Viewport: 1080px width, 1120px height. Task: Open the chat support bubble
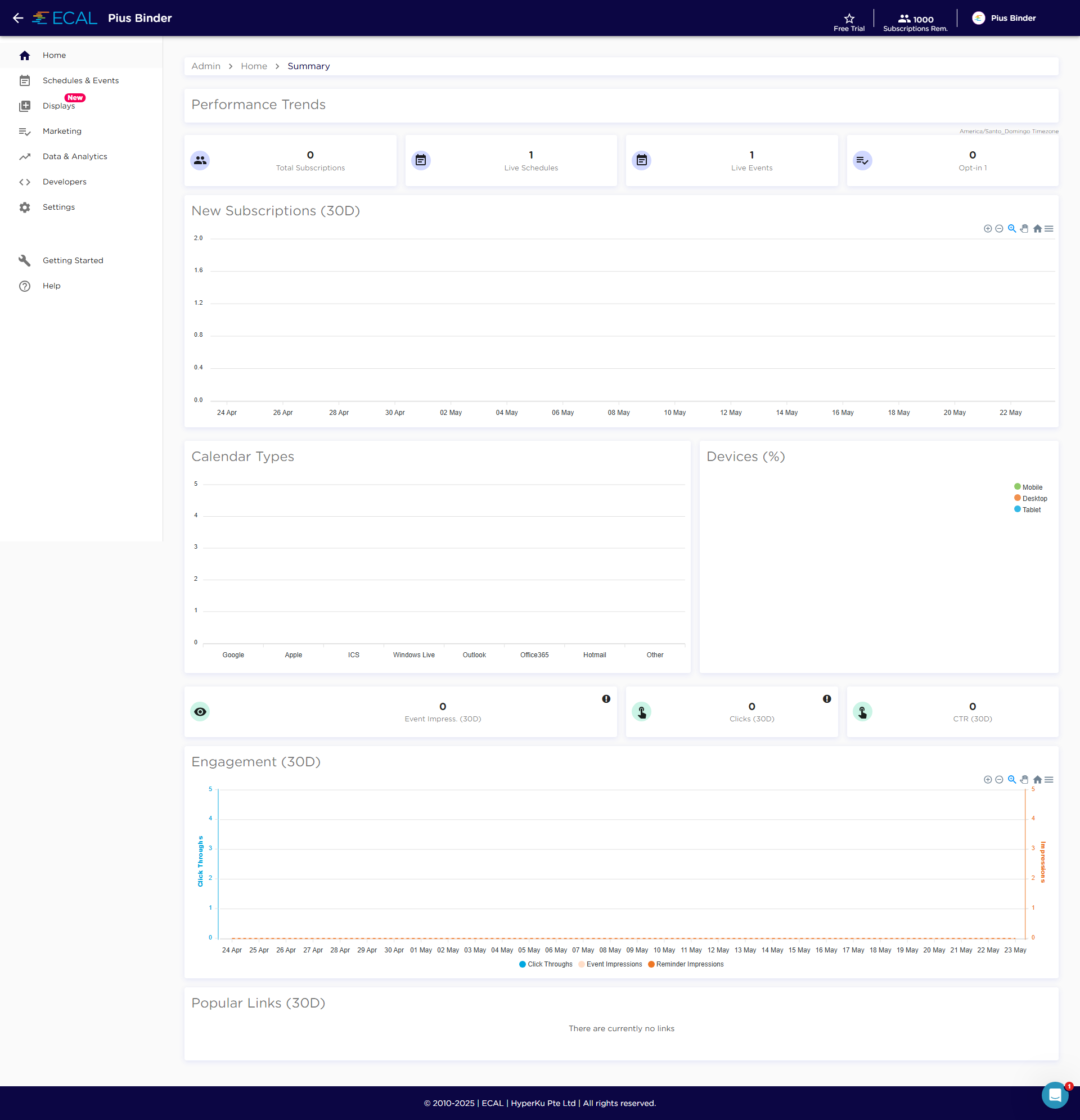[1054, 1095]
